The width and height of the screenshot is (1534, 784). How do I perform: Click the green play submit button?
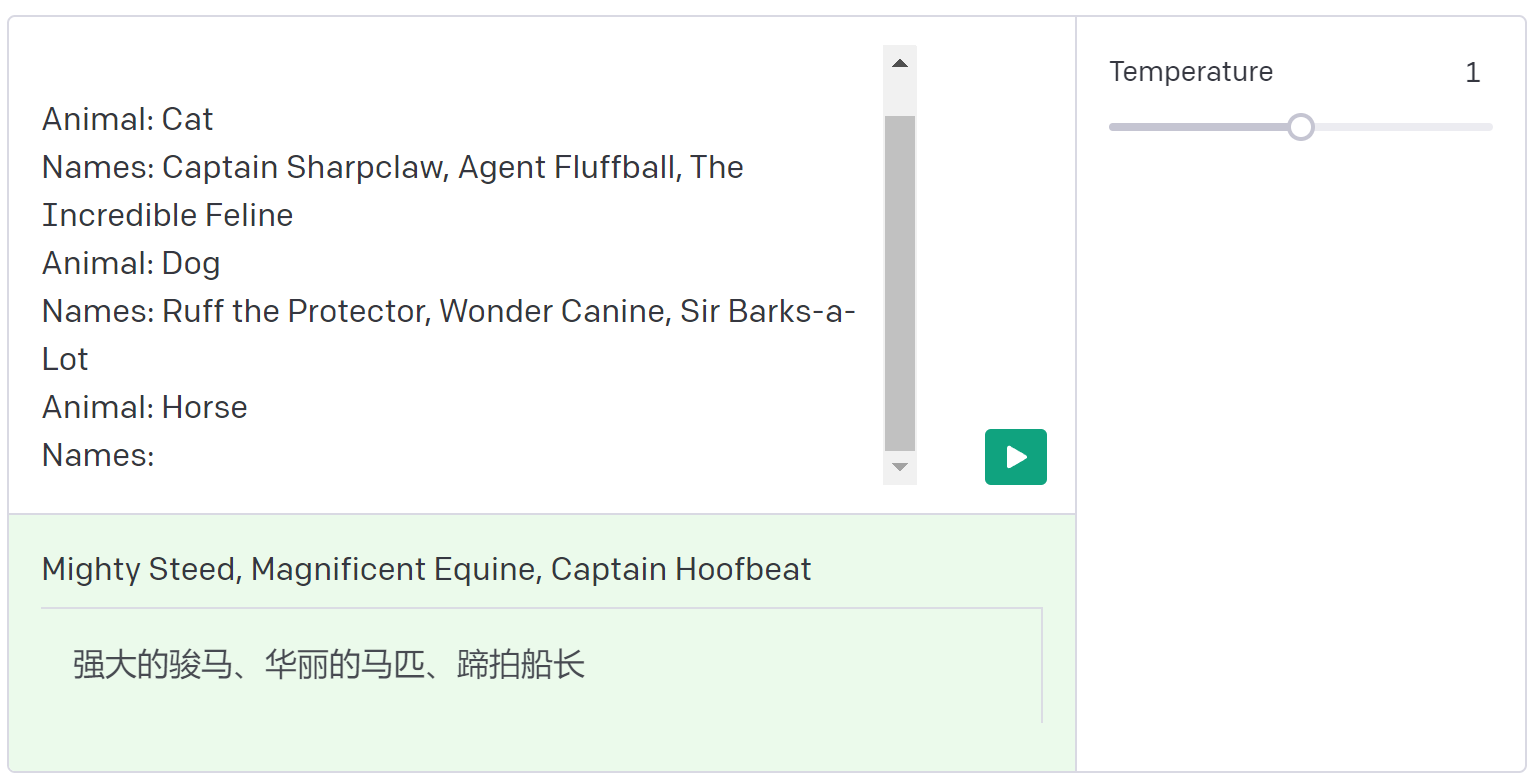pyautogui.click(x=1015, y=457)
